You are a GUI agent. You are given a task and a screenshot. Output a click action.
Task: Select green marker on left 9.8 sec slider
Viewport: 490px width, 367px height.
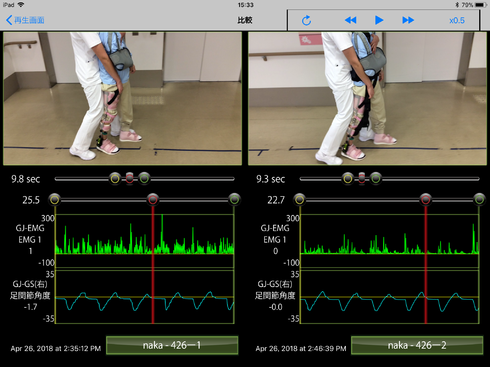tap(144, 179)
